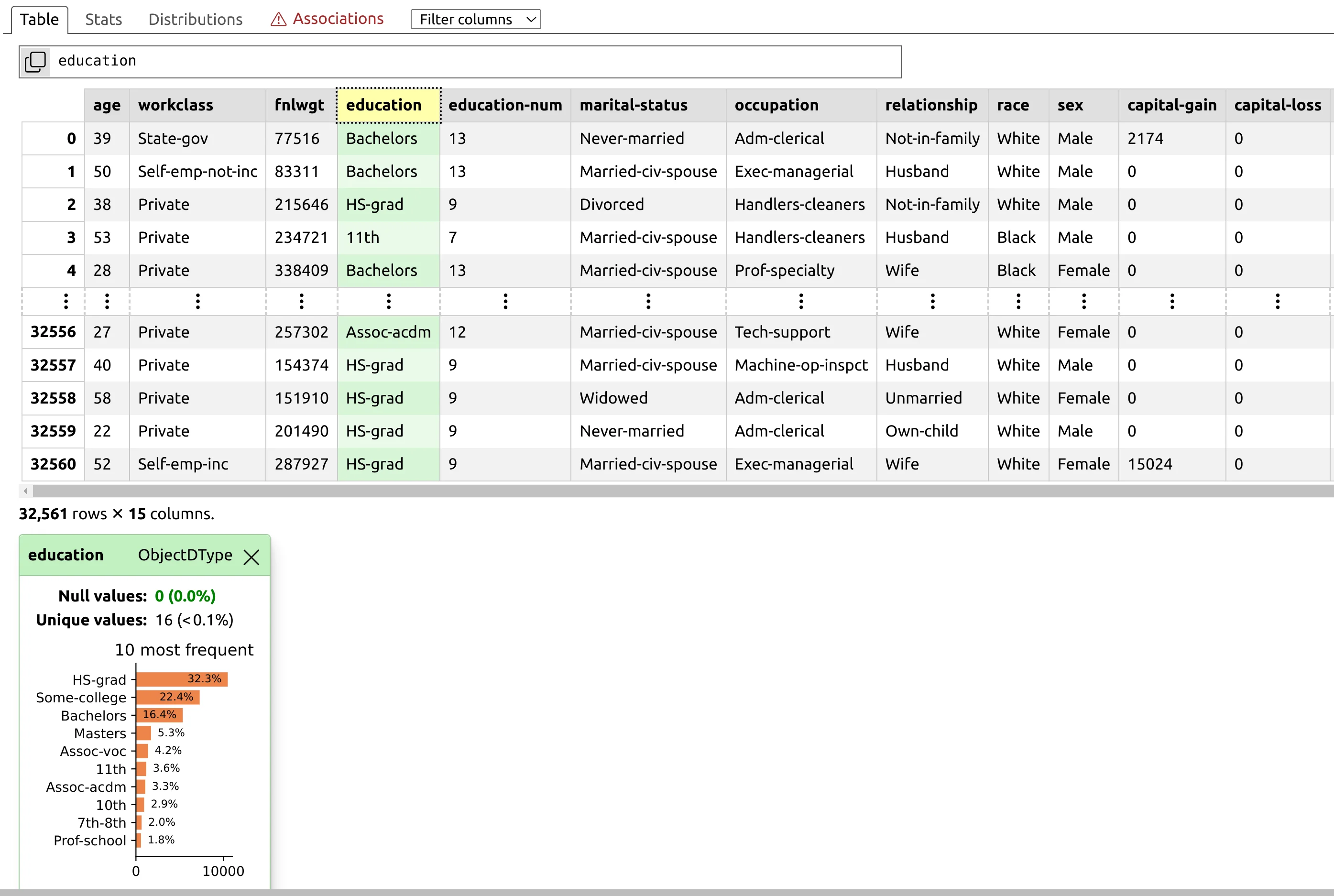Click the Divorced marital-status cell
This screenshot has width=1334, height=896.
click(648, 205)
